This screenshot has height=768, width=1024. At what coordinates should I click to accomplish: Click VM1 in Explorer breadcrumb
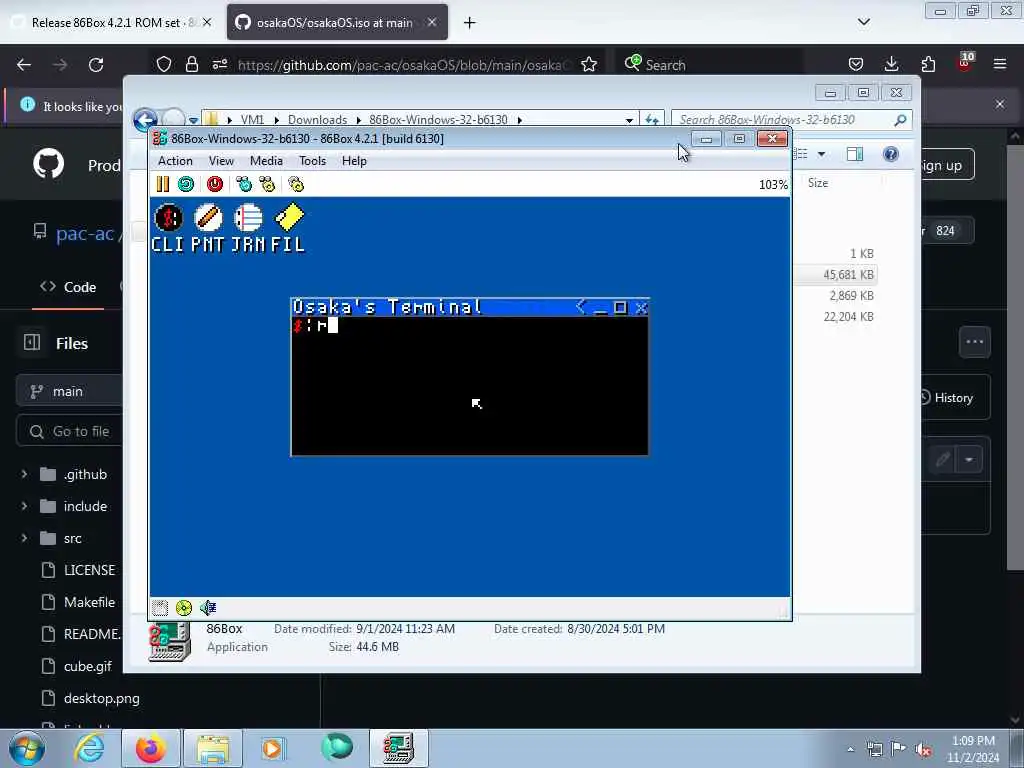(x=252, y=120)
